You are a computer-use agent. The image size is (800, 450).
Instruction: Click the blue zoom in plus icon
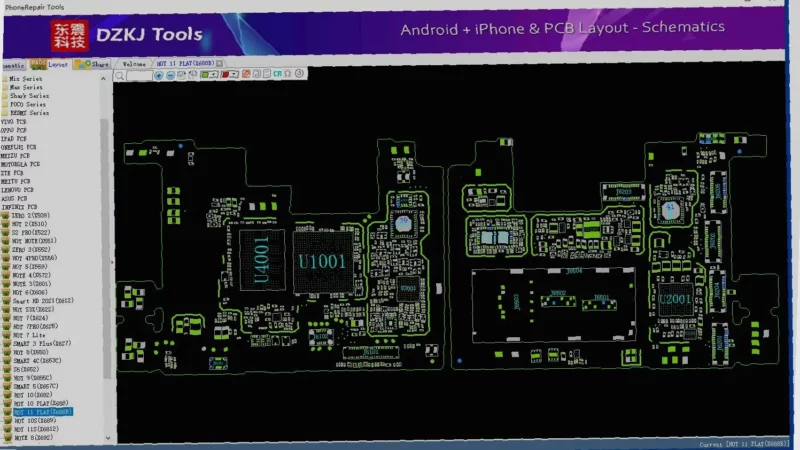click(x=159, y=75)
